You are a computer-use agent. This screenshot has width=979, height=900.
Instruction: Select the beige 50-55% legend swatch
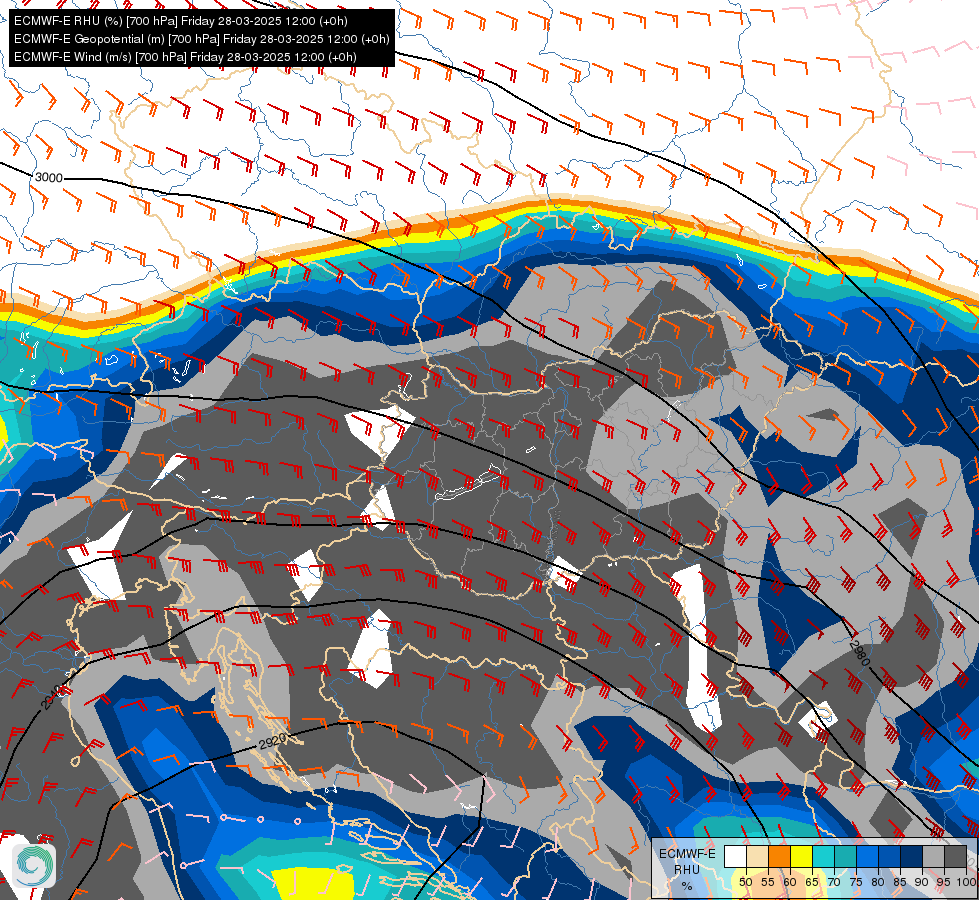tap(757, 856)
